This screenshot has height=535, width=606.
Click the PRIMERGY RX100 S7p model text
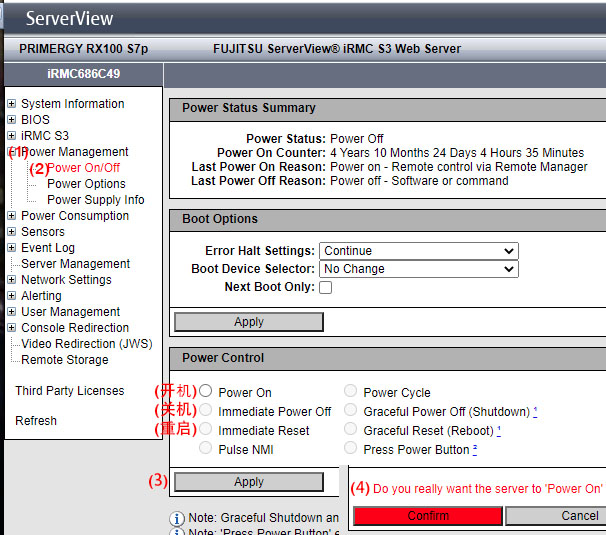click(x=83, y=49)
